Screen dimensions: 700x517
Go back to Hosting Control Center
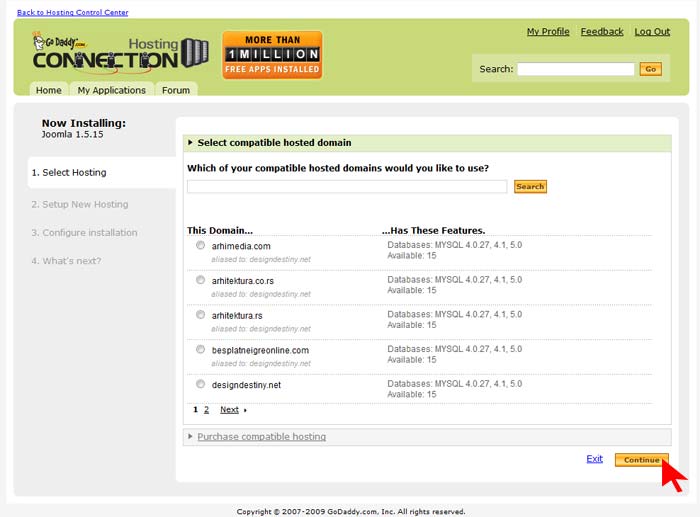tap(72, 13)
